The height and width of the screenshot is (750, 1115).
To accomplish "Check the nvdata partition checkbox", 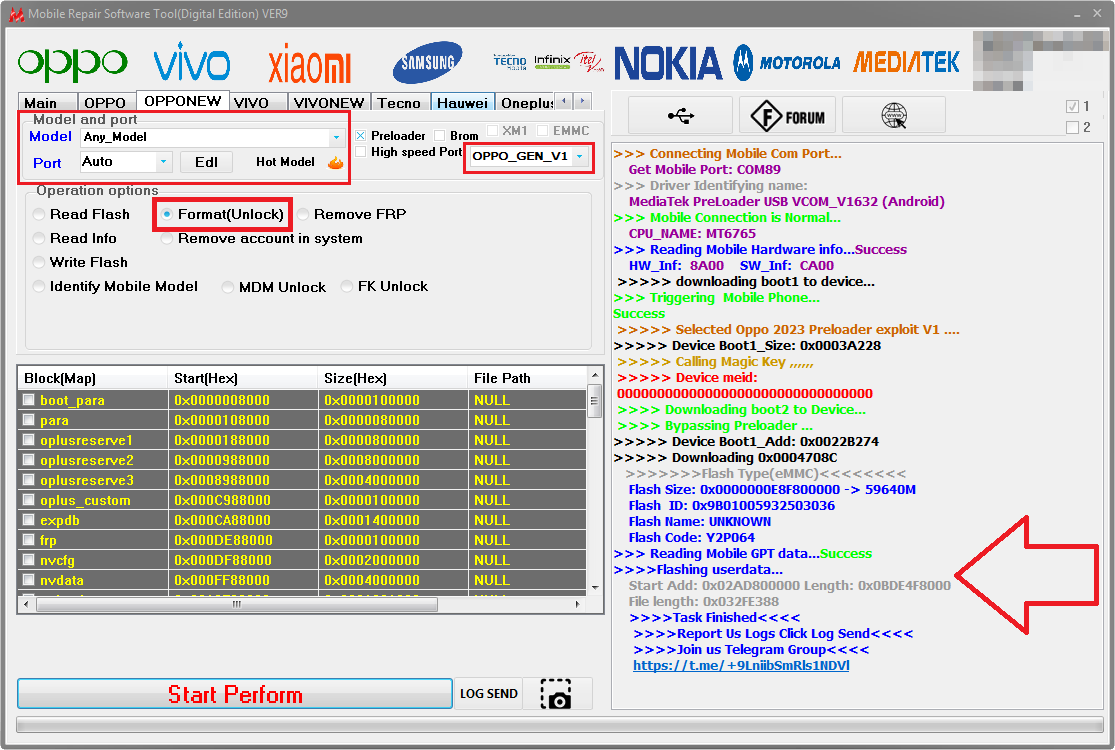I will pos(28,579).
